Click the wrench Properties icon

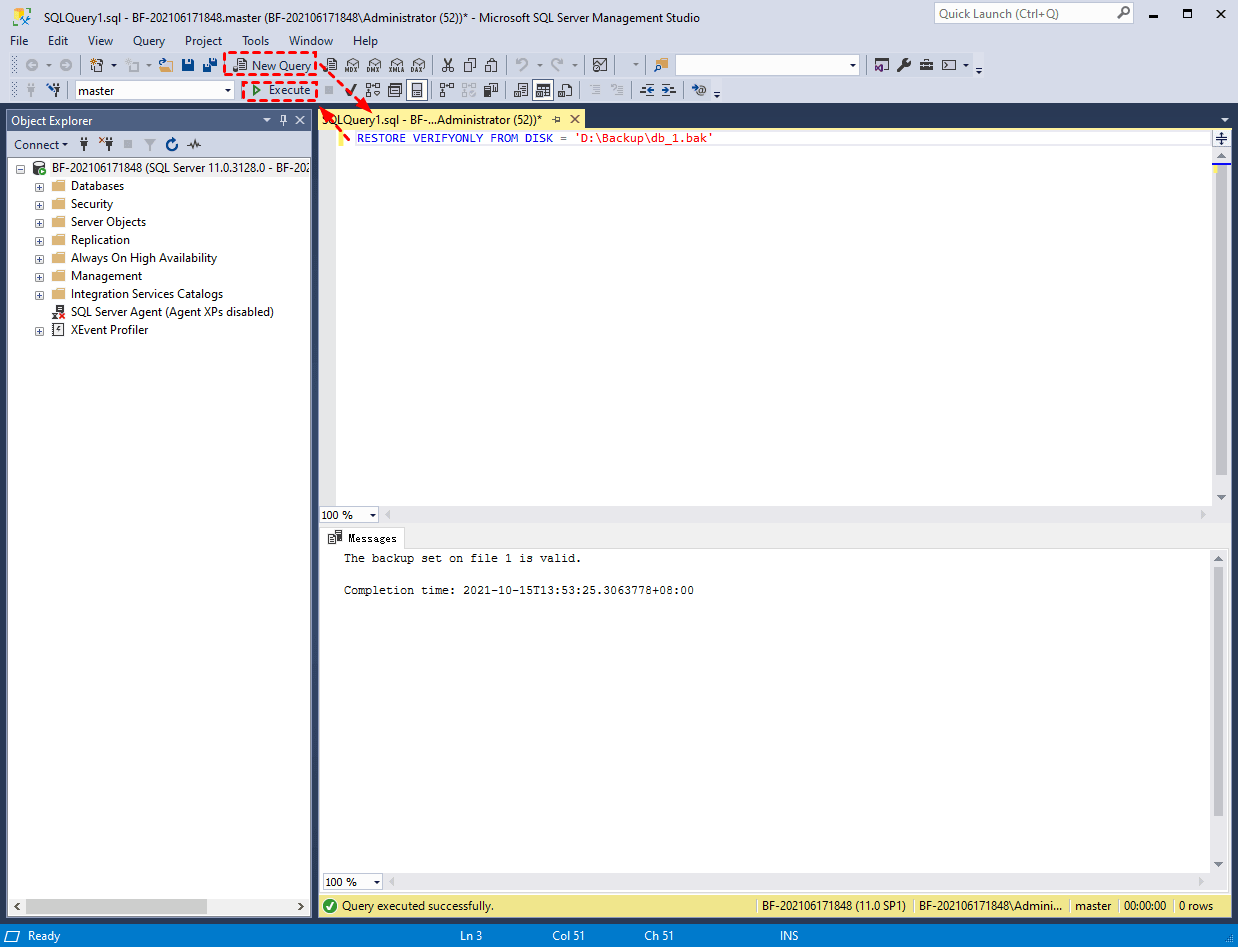pyautogui.click(x=904, y=66)
